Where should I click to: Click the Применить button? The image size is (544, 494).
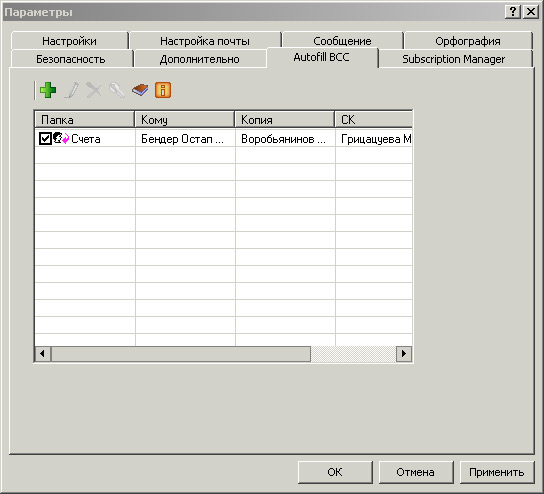pyautogui.click(x=497, y=472)
